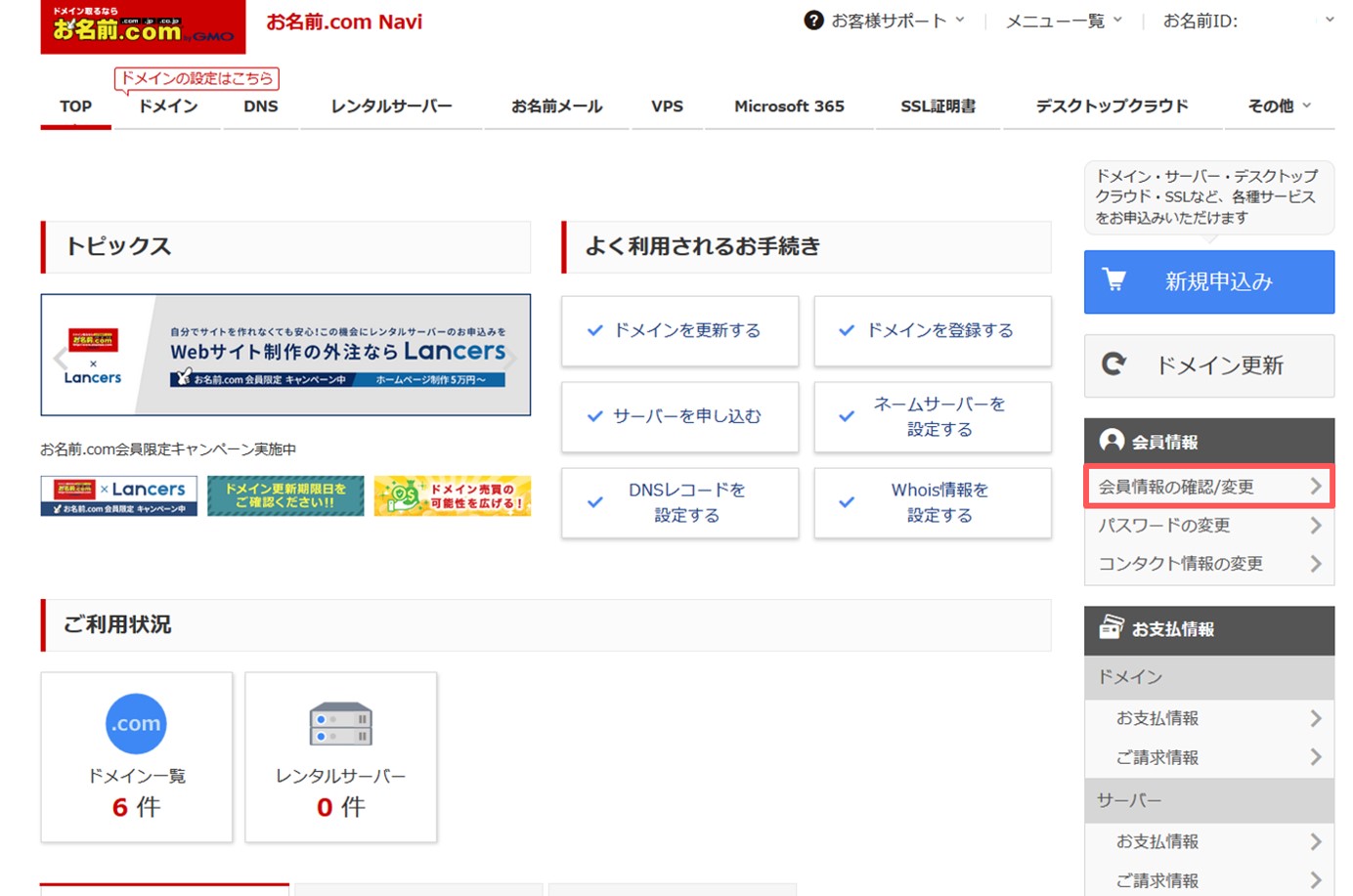
Task: Click the blue .com domain circle icon
Action: (136, 724)
